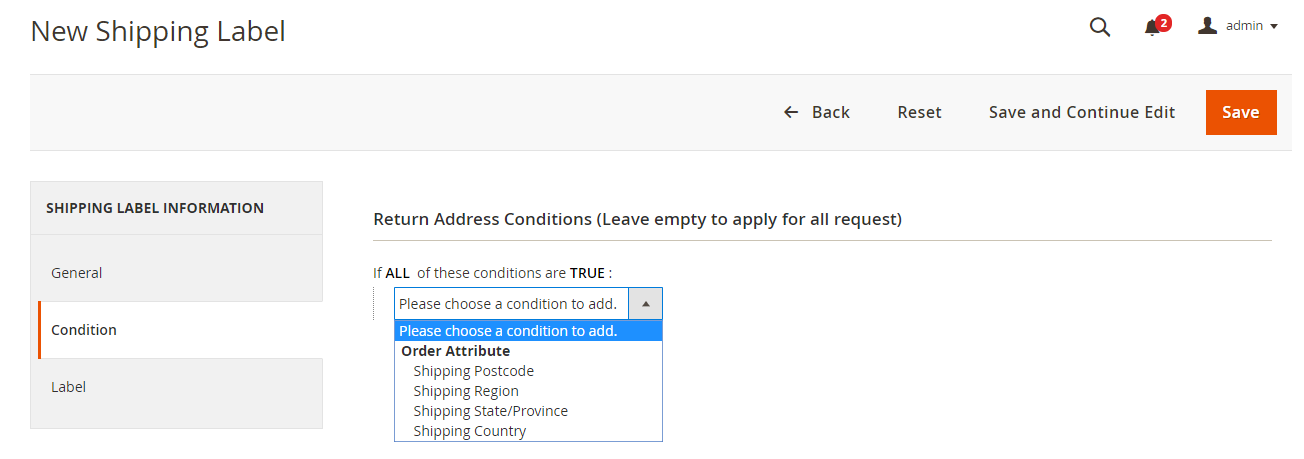
Task: Select the Condition tab
Action: click(84, 329)
